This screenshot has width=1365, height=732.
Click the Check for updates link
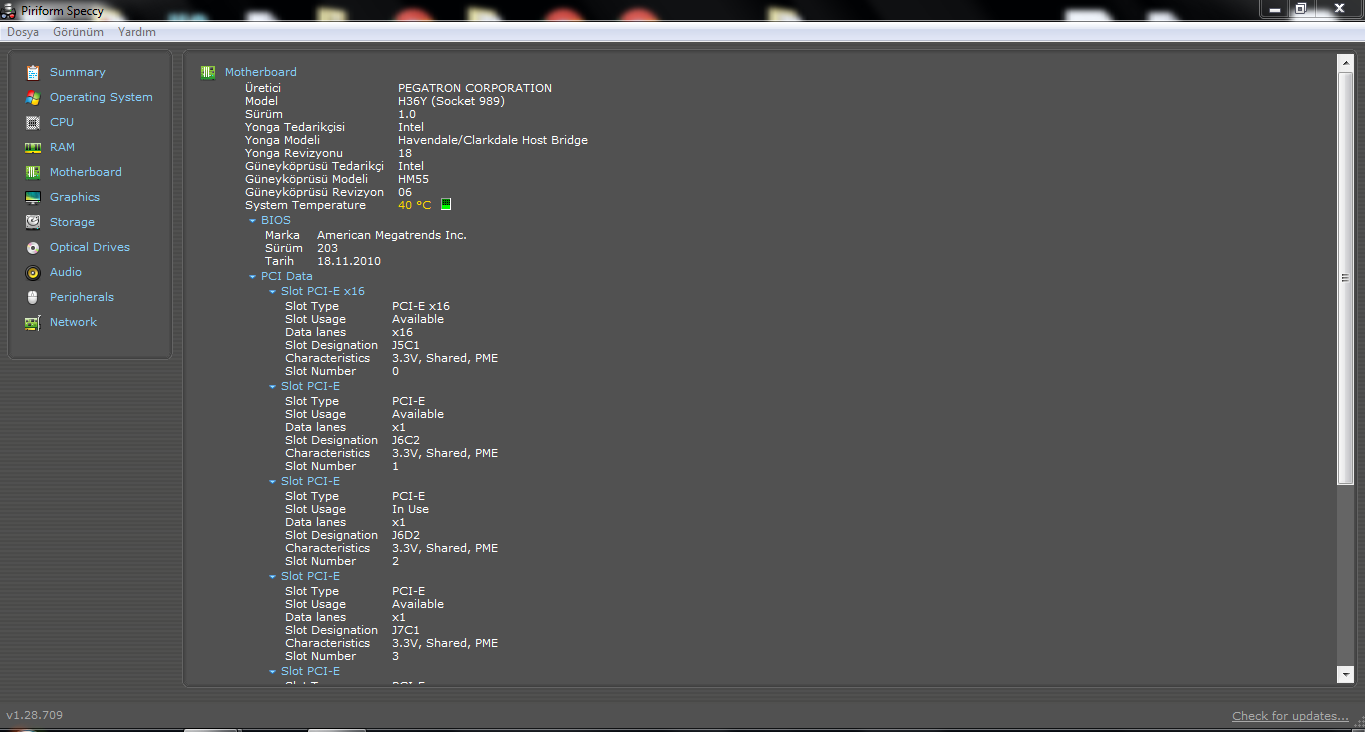(x=1290, y=716)
